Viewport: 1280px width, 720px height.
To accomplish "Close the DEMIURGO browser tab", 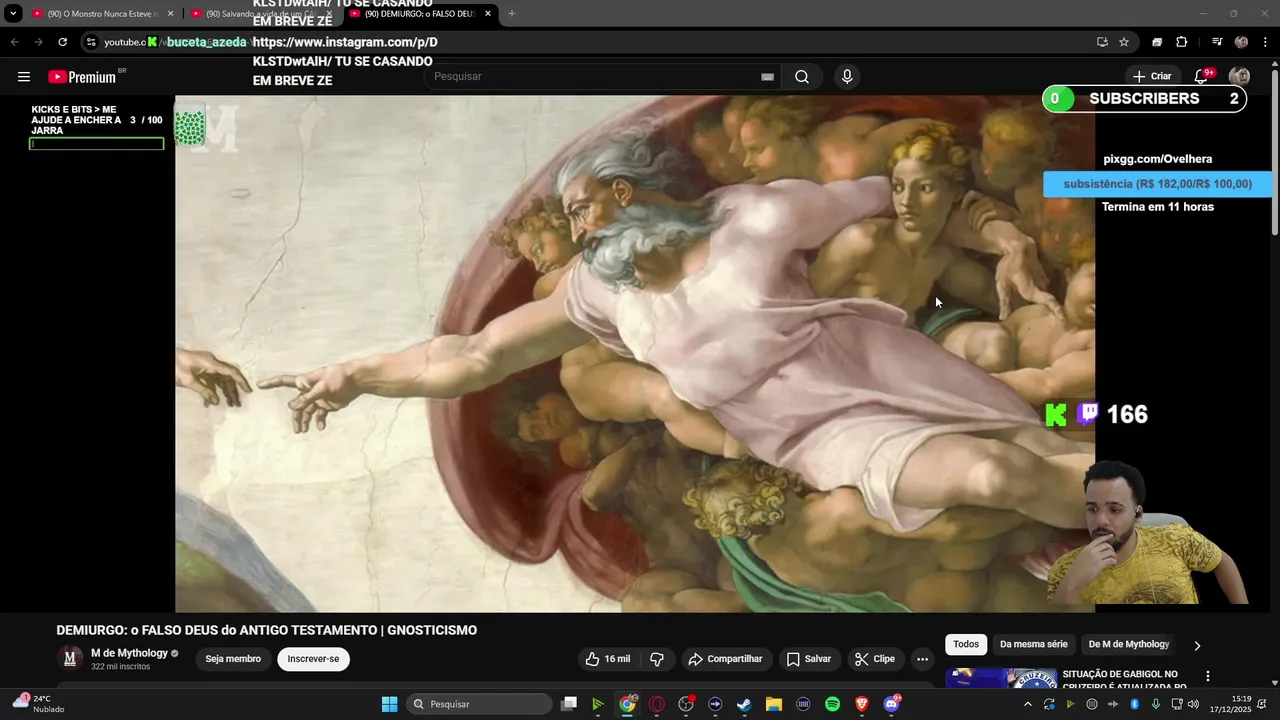I will (488, 14).
